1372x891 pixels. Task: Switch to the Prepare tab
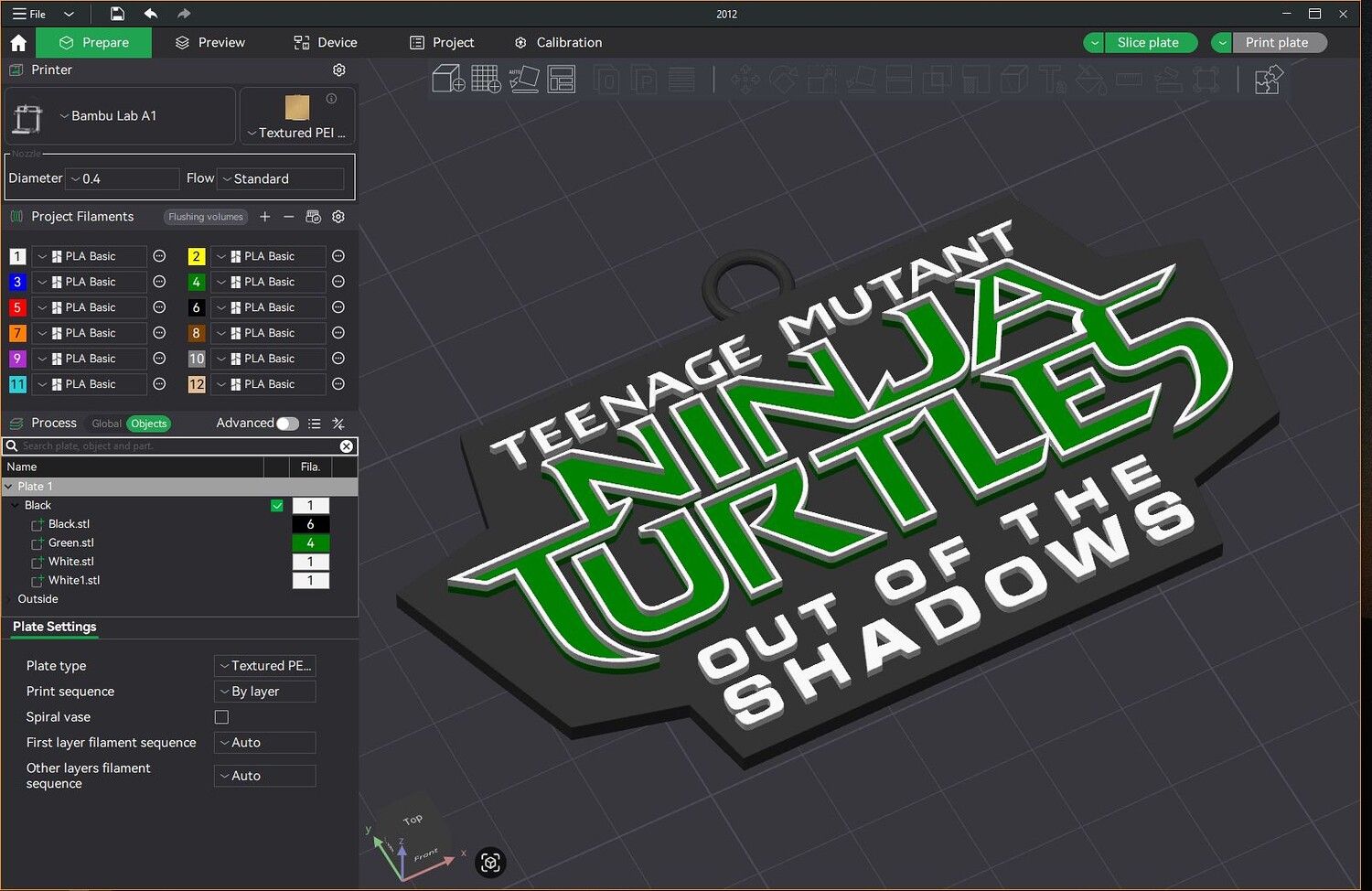(x=94, y=43)
